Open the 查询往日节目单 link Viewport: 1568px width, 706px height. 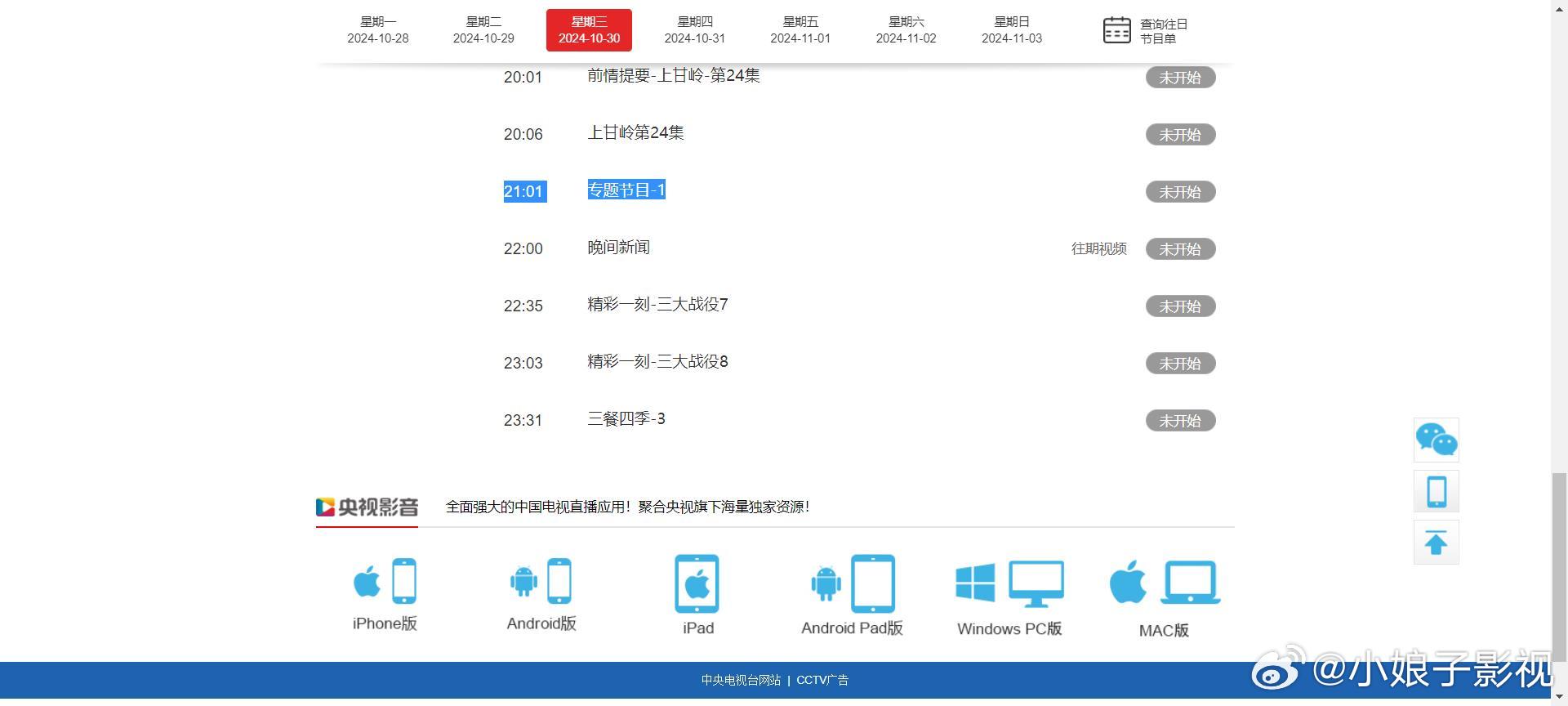[x=1164, y=31]
